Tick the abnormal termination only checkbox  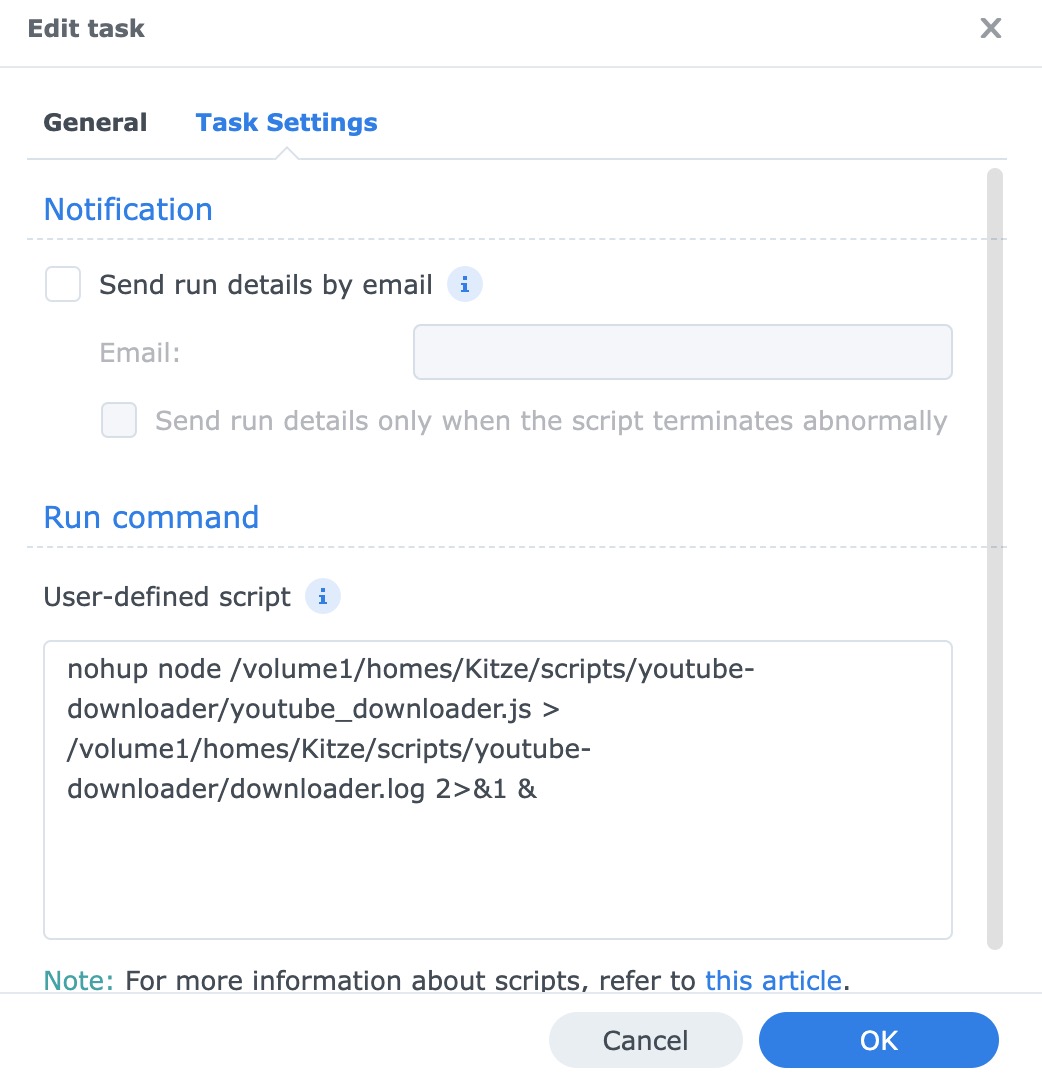pos(119,421)
